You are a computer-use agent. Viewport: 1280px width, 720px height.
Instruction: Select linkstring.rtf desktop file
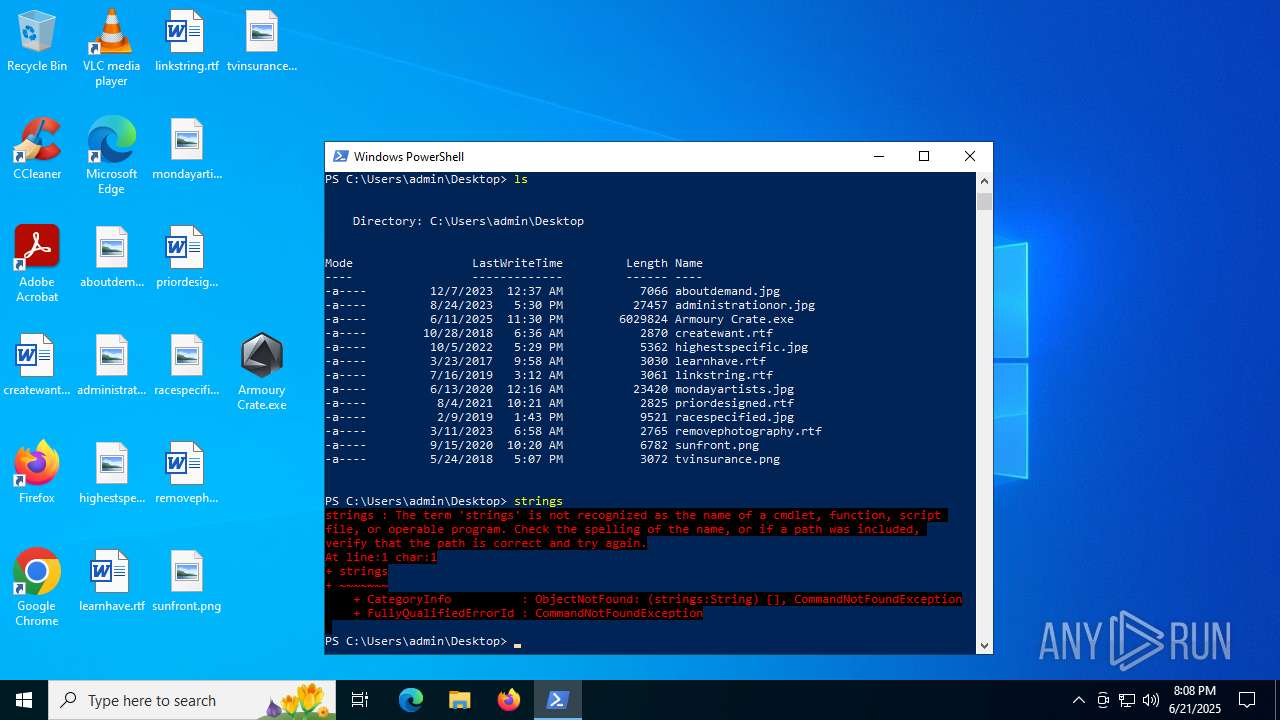pos(186,41)
